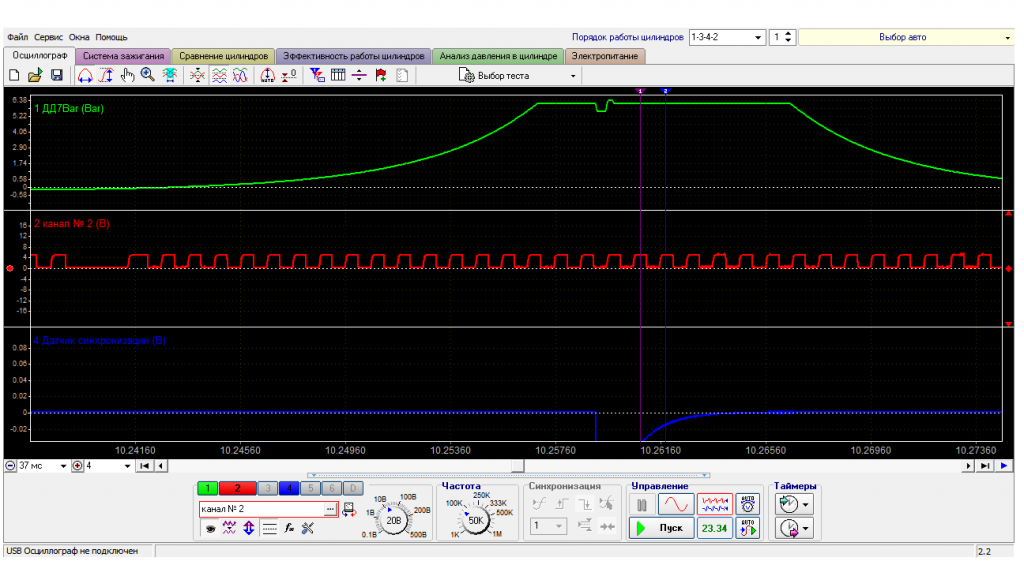Add a red flag marker

[x=381, y=76]
